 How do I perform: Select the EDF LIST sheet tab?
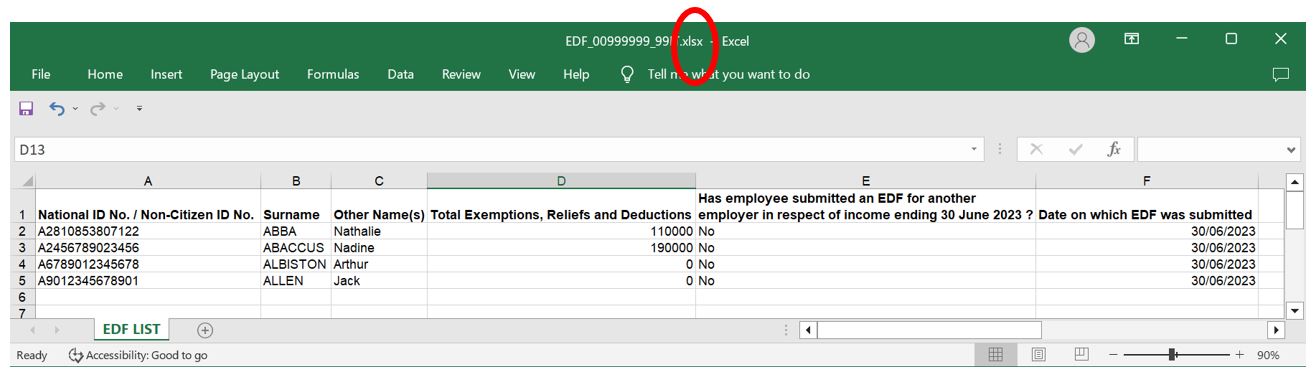click(x=131, y=330)
